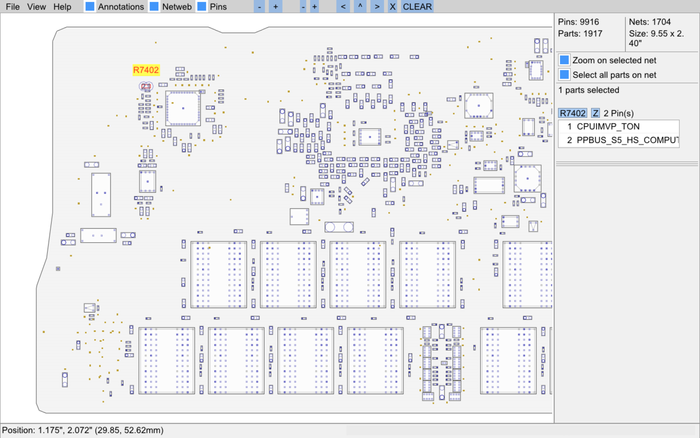Click the X button beside CLEAR
The height and width of the screenshot is (438, 700).
click(x=392, y=7)
